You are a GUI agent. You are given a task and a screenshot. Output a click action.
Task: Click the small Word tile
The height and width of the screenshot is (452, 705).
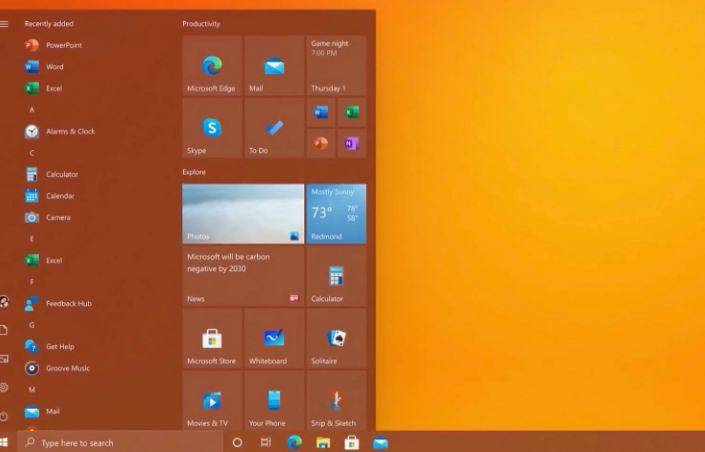(321, 112)
